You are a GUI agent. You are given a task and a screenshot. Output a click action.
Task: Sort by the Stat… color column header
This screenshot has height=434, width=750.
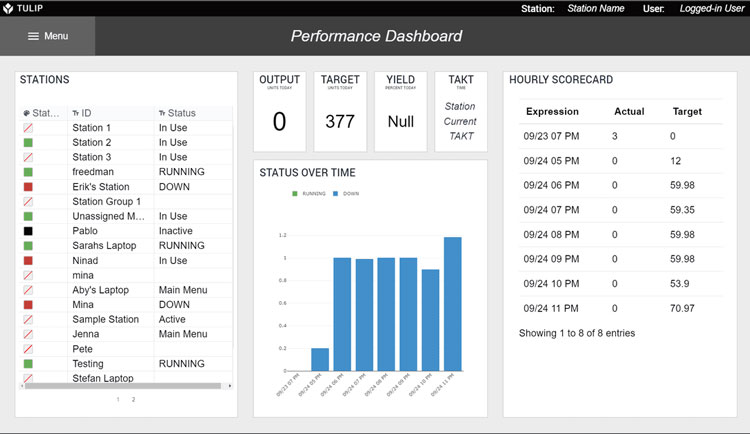click(x=44, y=113)
